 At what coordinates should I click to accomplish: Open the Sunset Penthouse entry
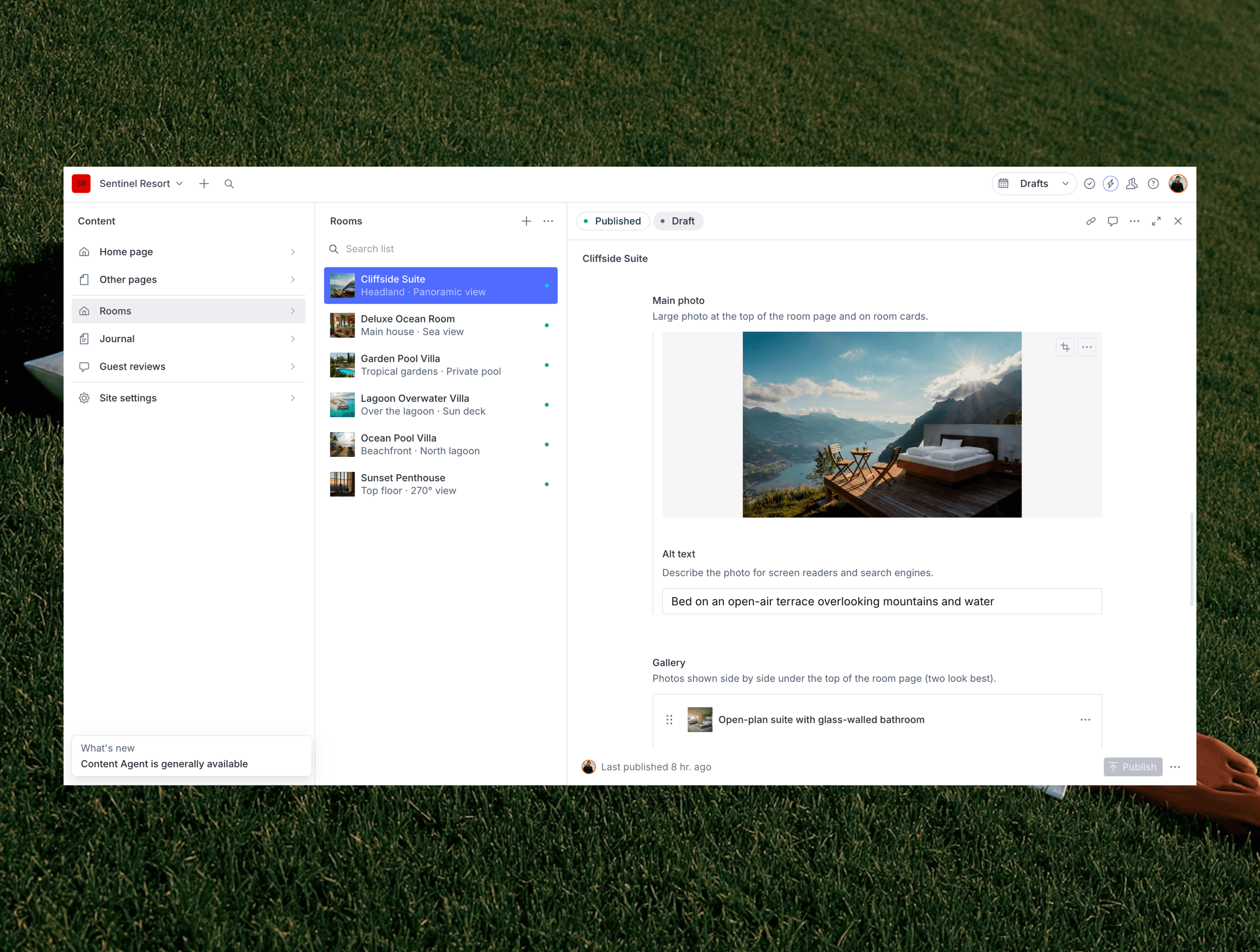[x=441, y=484]
